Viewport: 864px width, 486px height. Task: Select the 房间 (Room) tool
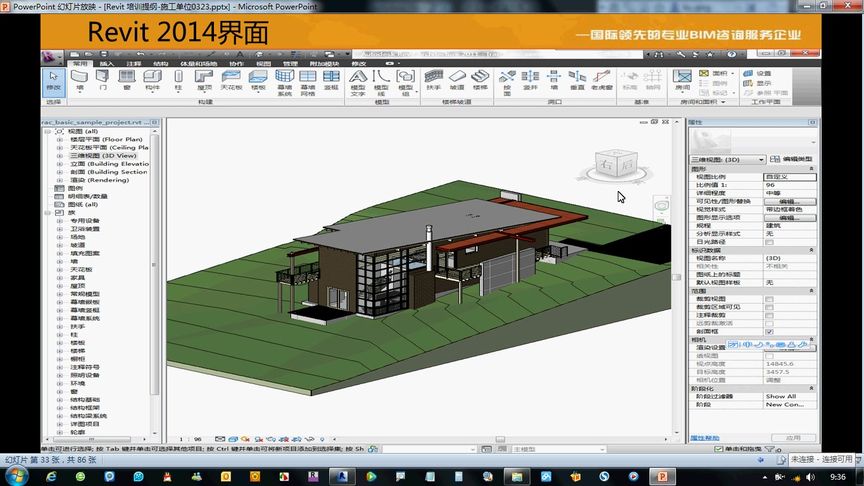[x=682, y=80]
